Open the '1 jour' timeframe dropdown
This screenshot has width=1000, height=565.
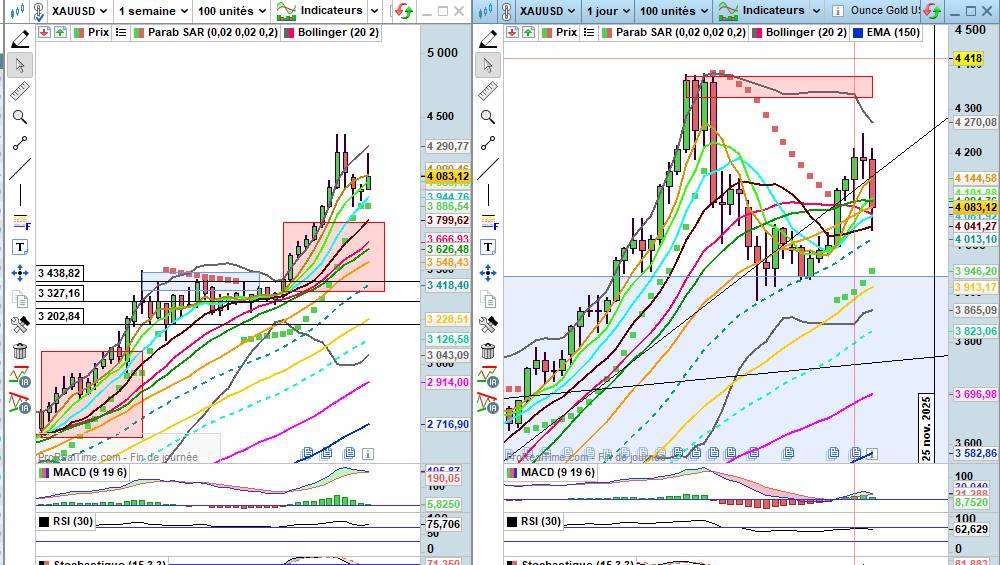click(607, 11)
